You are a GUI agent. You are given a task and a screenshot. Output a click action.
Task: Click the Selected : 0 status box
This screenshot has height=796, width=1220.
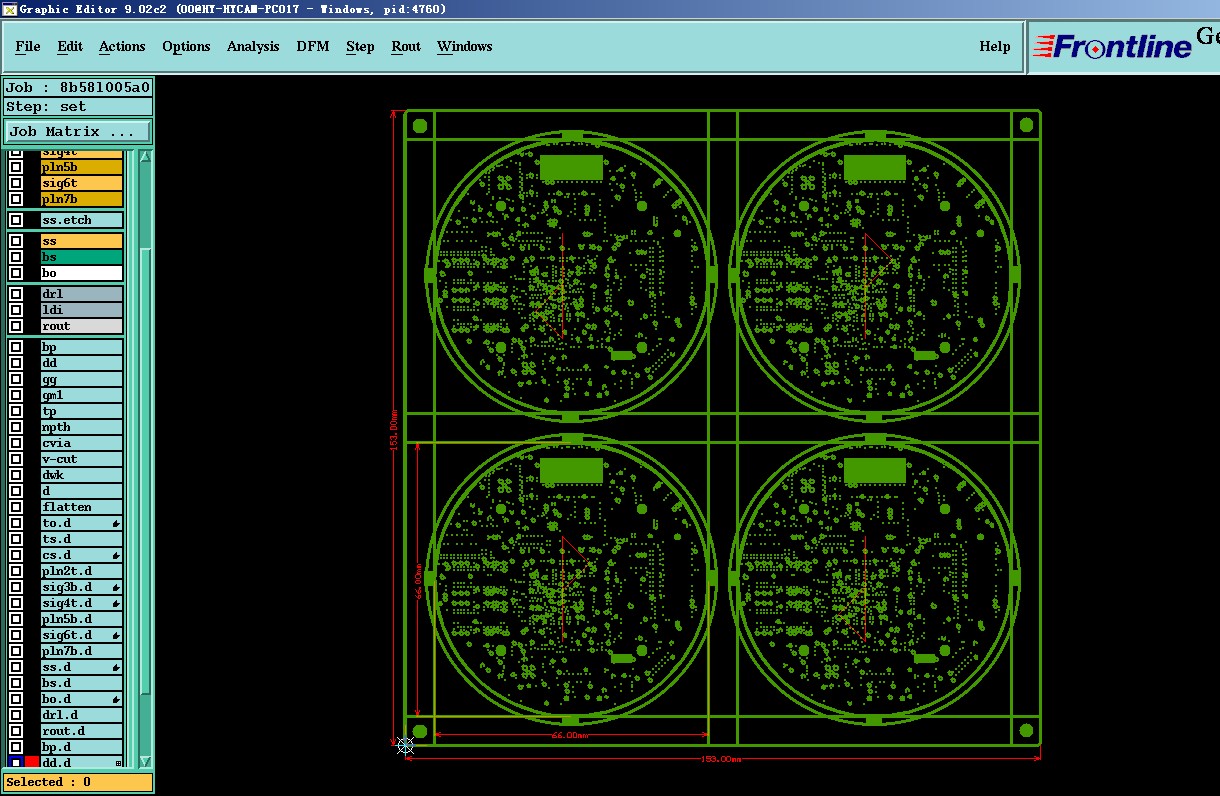point(78,782)
